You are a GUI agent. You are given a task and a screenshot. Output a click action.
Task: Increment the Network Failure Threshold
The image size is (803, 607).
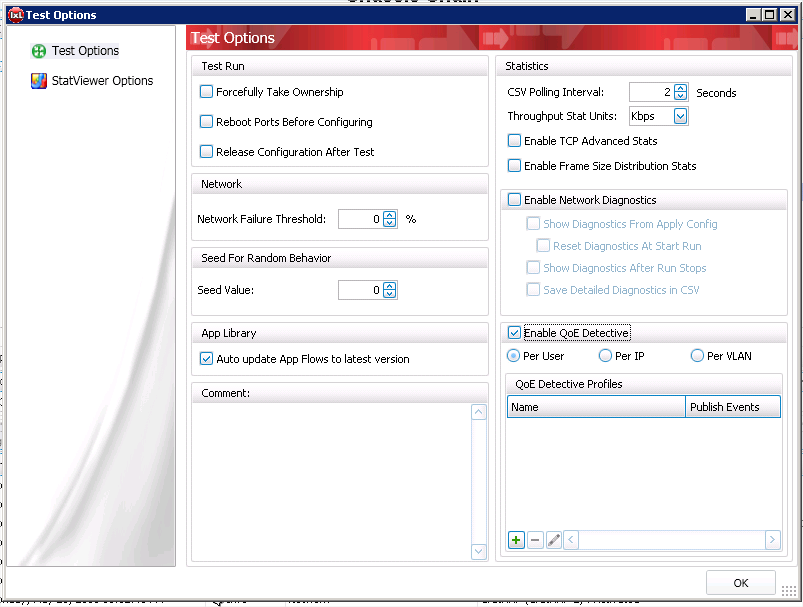point(390,215)
